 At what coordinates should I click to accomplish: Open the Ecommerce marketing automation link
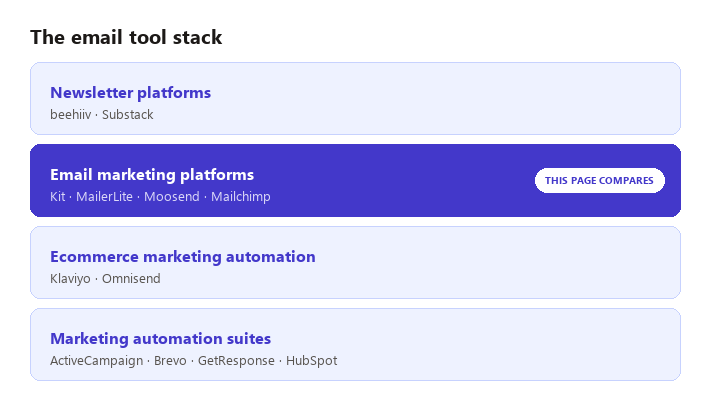[x=183, y=257]
